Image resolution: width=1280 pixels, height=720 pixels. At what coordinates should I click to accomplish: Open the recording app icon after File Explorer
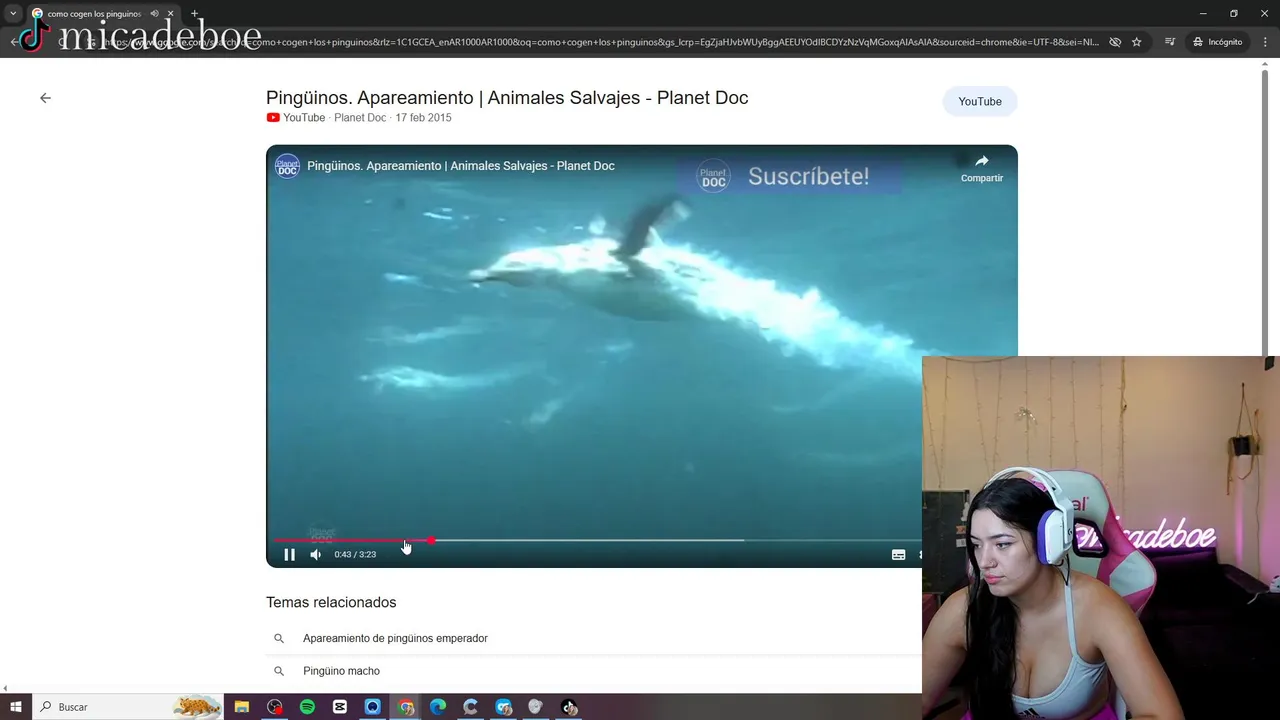point(275,707)
